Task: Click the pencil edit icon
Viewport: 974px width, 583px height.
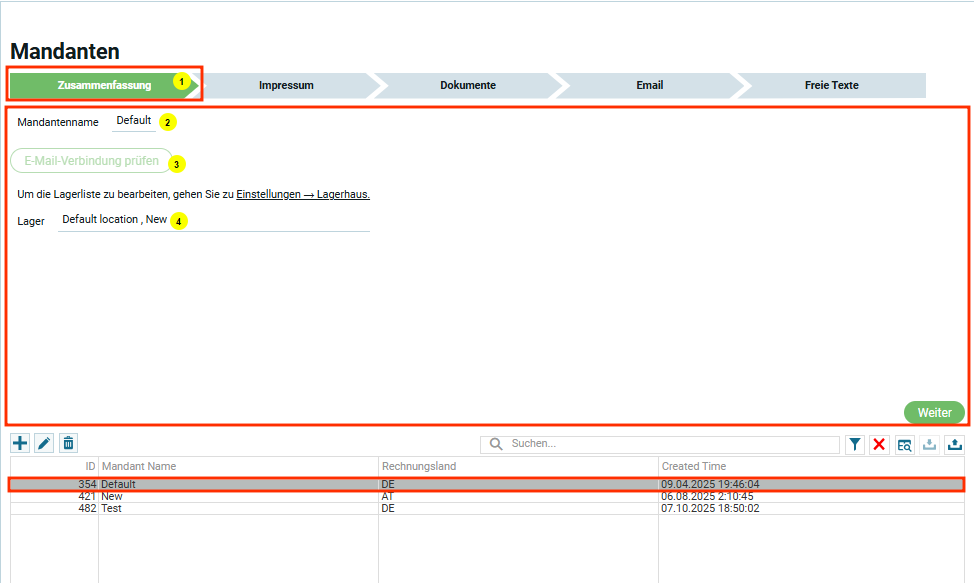Action: 44,443
